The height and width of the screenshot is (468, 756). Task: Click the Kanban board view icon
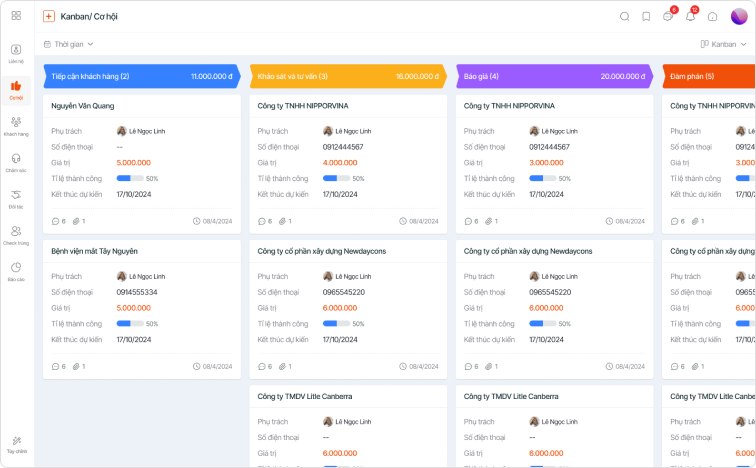click(x=704, y=44)
